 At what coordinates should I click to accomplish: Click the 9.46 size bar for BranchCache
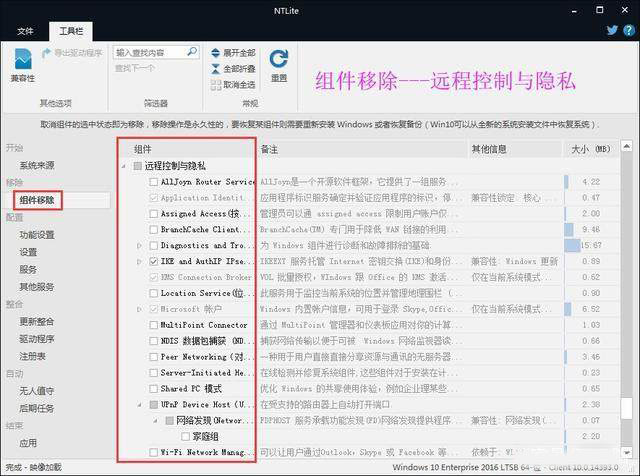[x=569, y=229]
